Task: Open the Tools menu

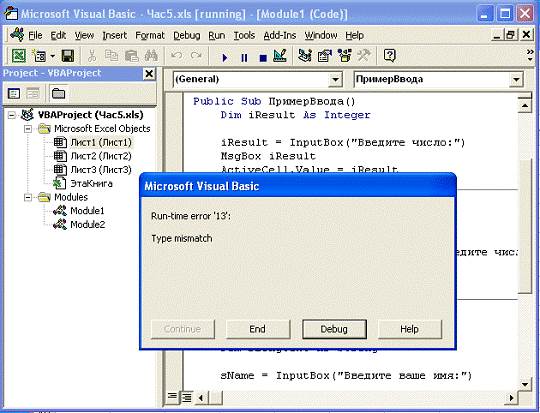Action: pyautogui.click(x=244, y=35)
